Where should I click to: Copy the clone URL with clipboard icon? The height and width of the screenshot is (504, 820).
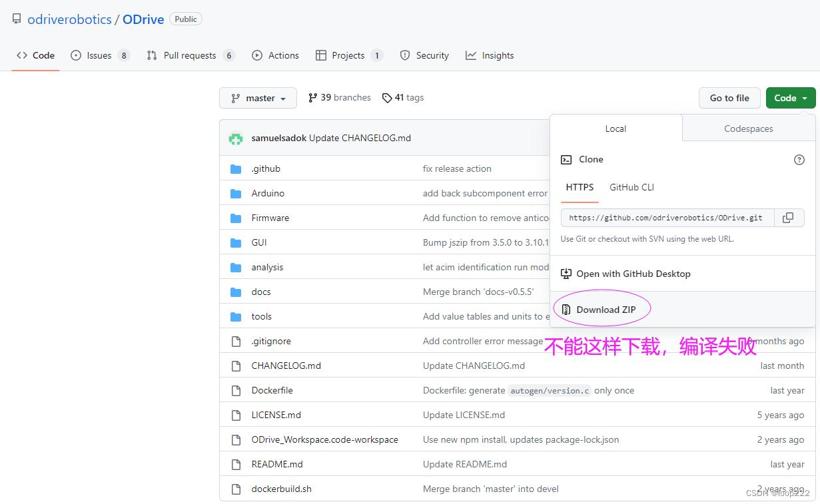tap(788, 217)
